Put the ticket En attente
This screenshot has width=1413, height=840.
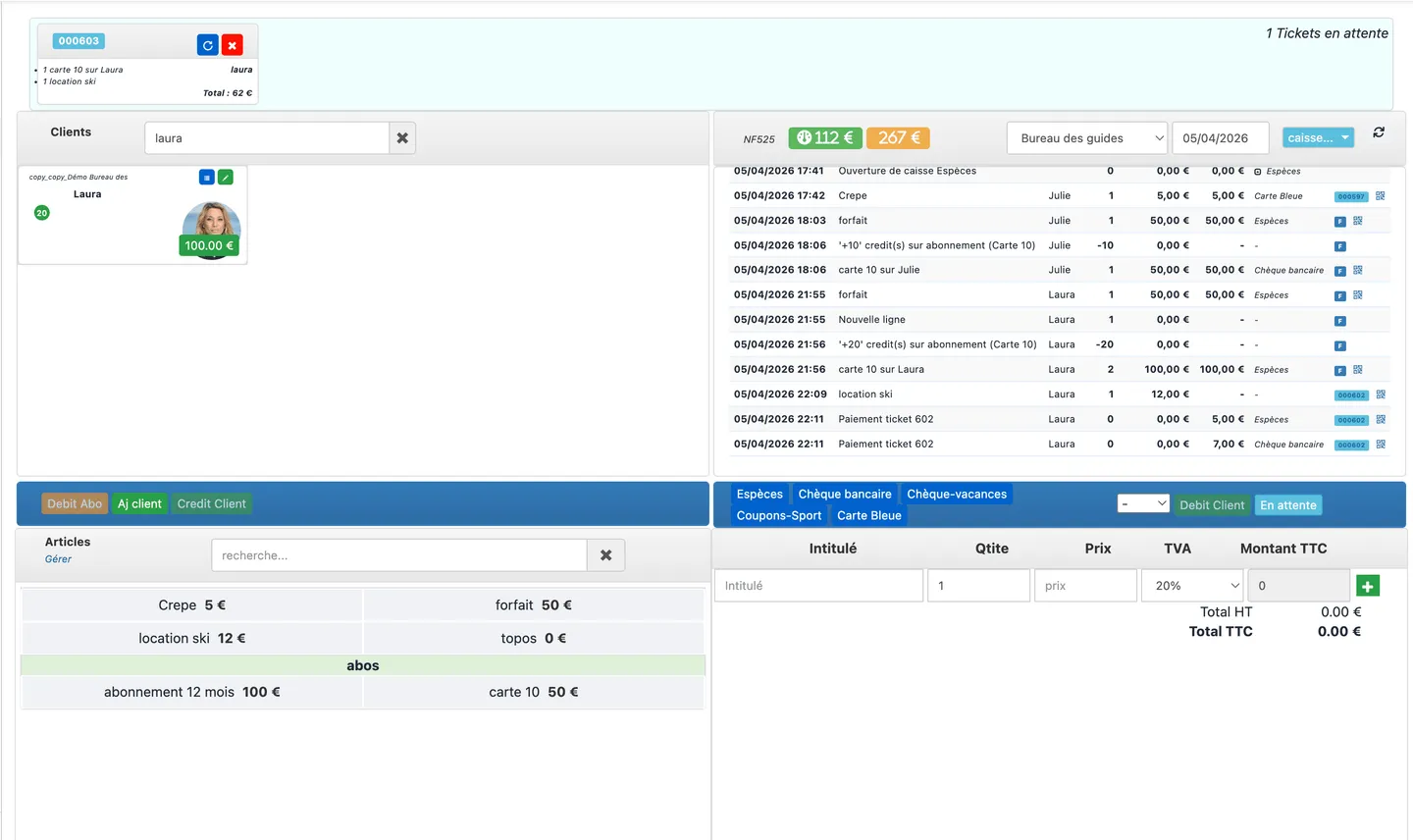pos(1288,505)
